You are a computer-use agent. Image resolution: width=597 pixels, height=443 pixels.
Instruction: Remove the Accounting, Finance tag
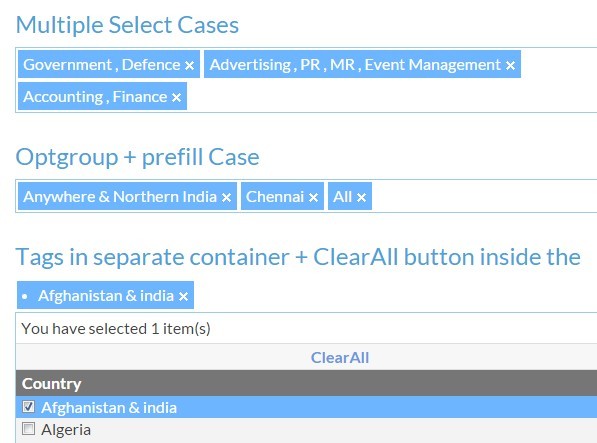pyautogui.click(x=176, y=98)
